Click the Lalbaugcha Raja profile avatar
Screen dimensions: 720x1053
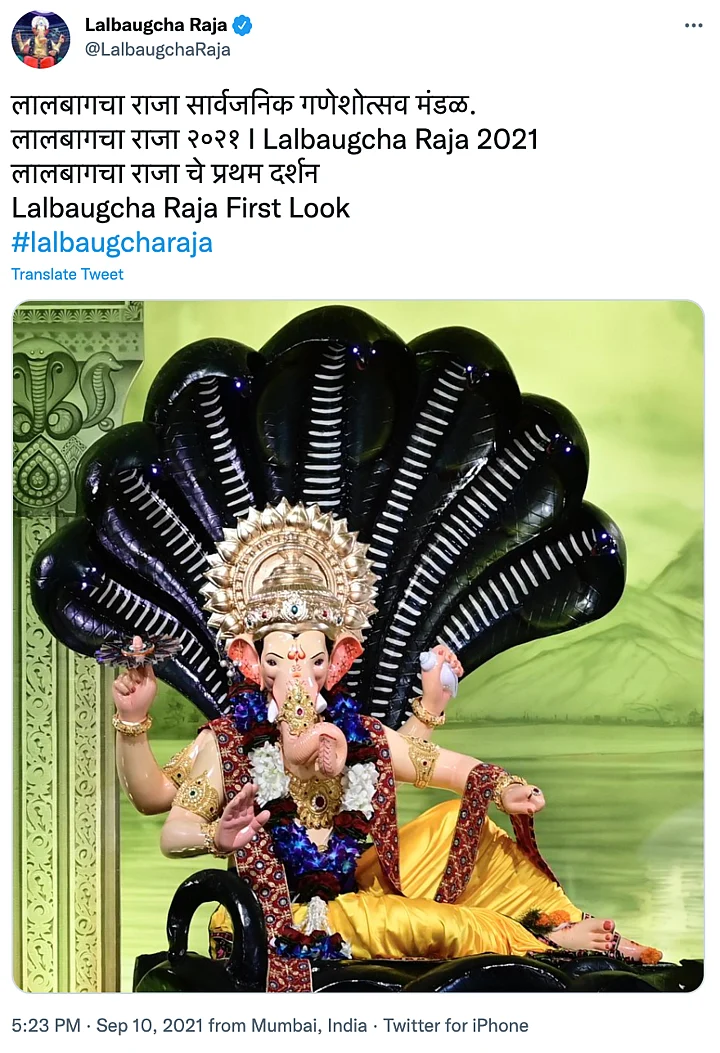(41, 39)
